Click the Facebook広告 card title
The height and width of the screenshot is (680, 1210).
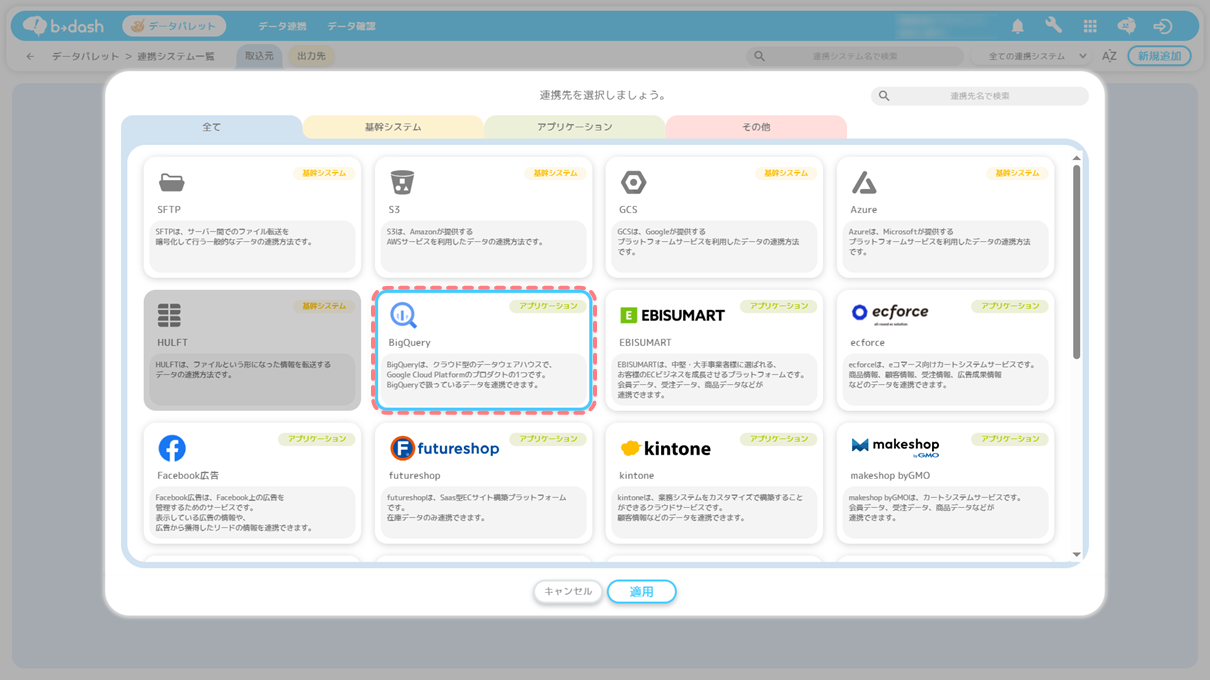(188, 476)
